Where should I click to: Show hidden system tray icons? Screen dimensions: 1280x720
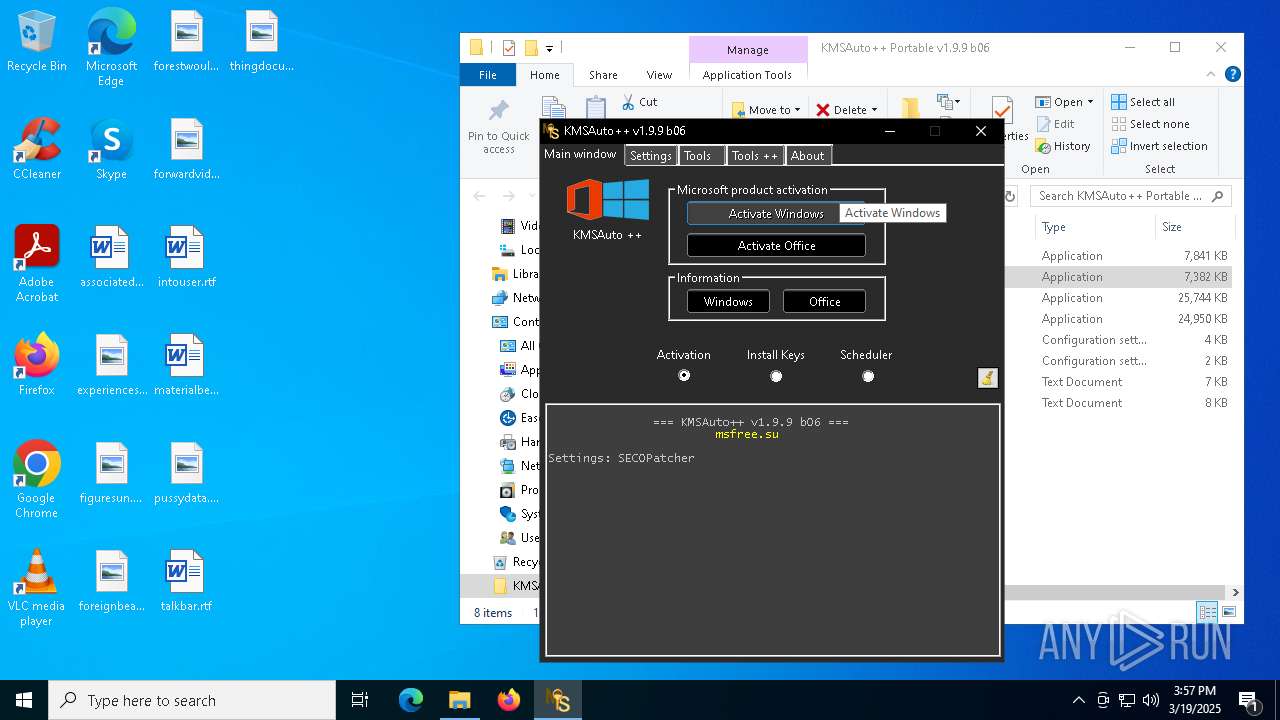(x=1078, y=700)
